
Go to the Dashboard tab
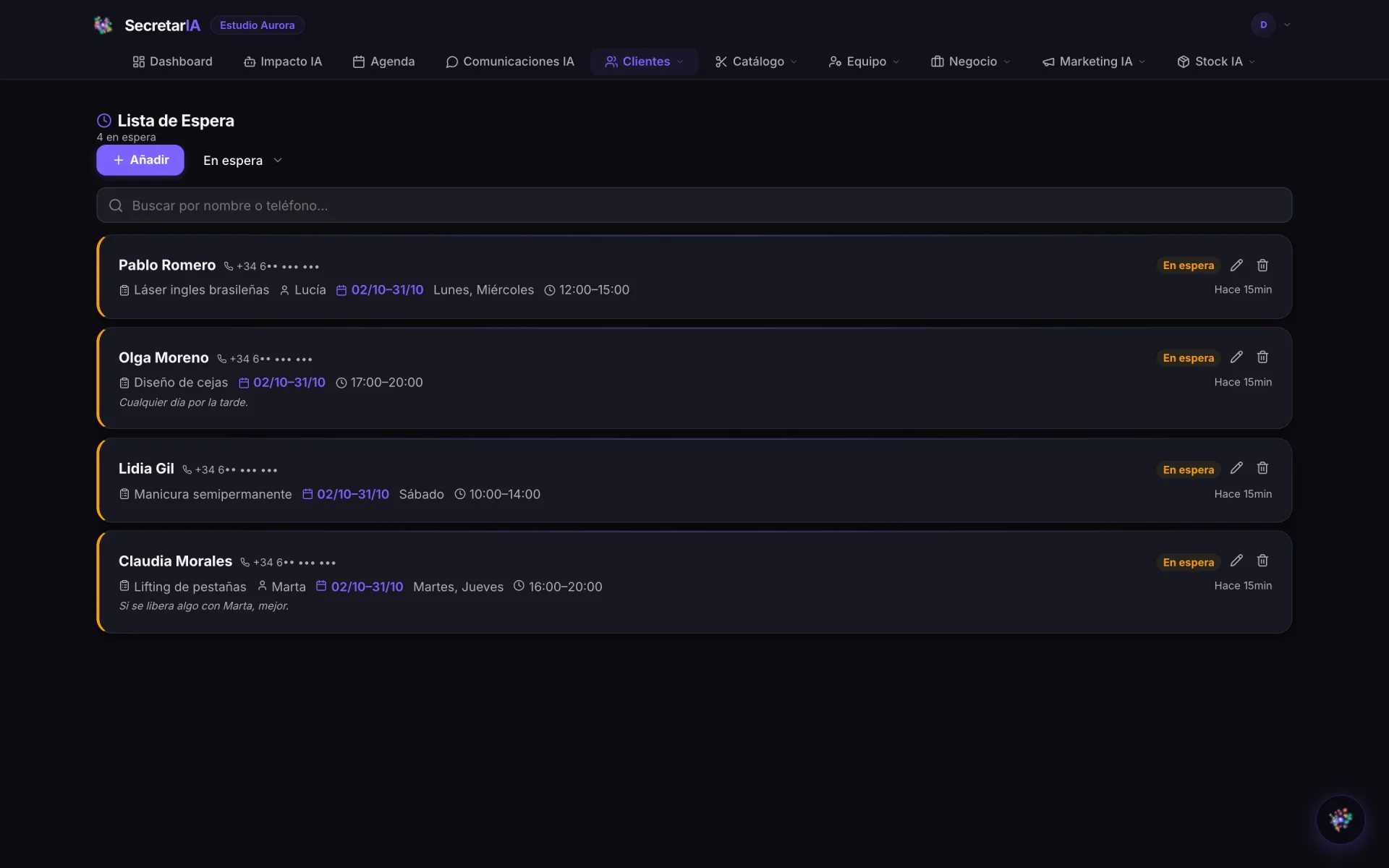coord(172,61)
